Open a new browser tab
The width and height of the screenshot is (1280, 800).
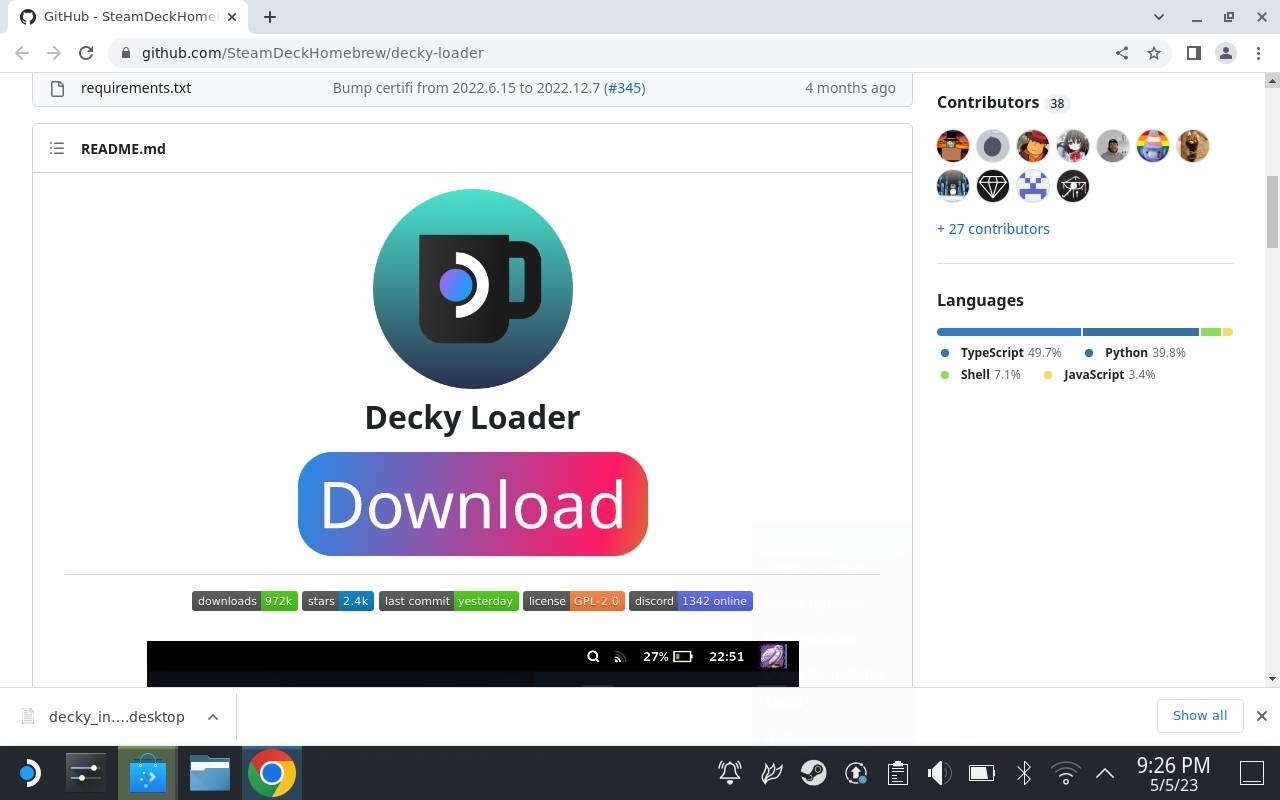click(x=270, y=16)
